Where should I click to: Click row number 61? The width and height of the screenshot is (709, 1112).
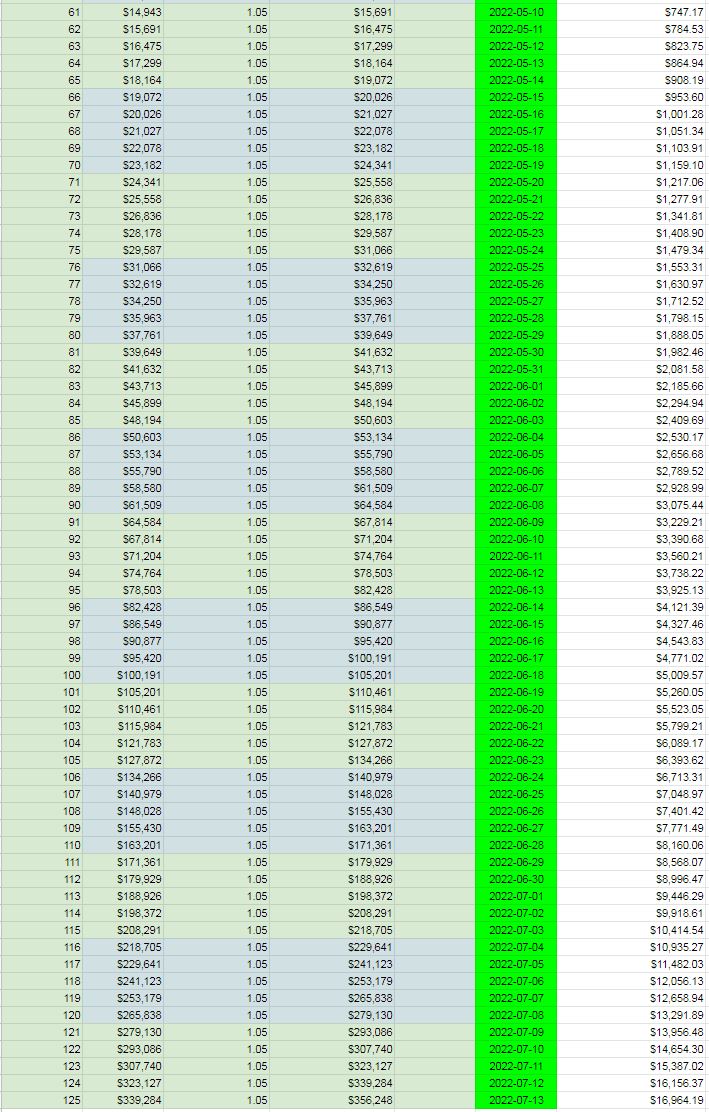(x=74, y=12)
